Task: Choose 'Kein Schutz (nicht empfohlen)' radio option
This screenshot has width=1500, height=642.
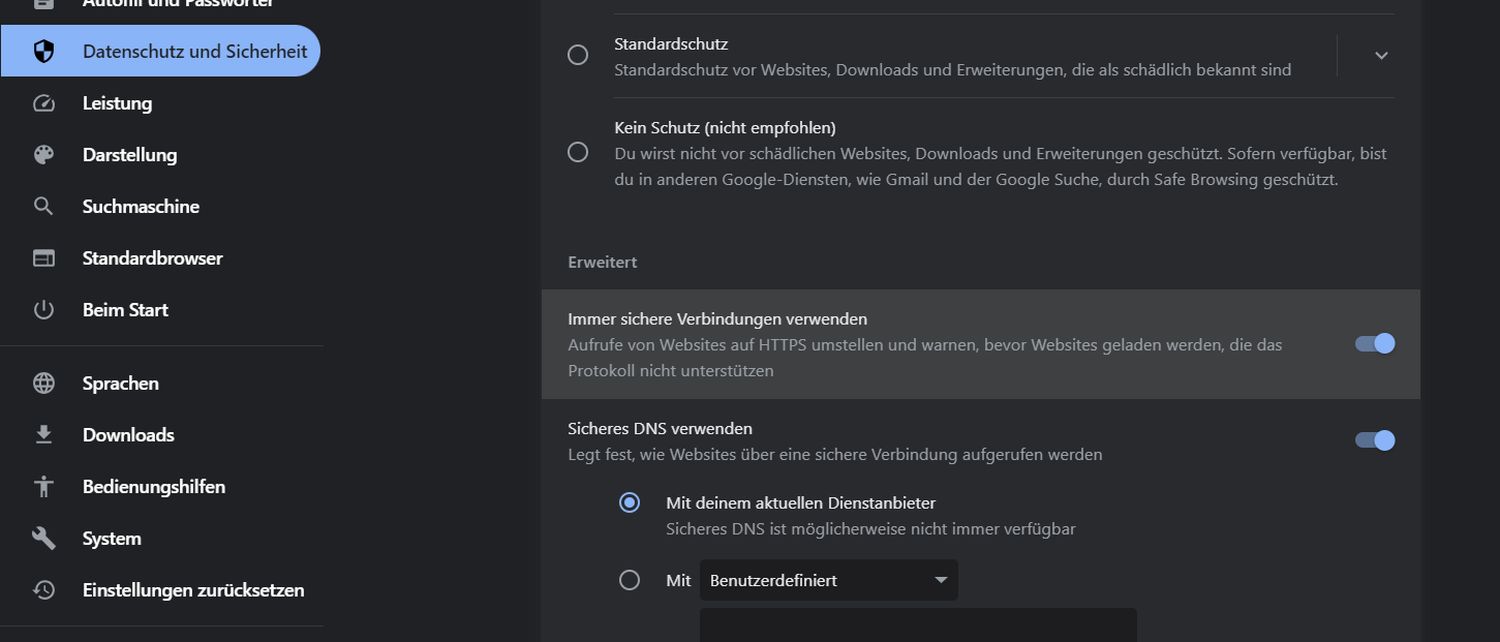Action: (578, 152)
